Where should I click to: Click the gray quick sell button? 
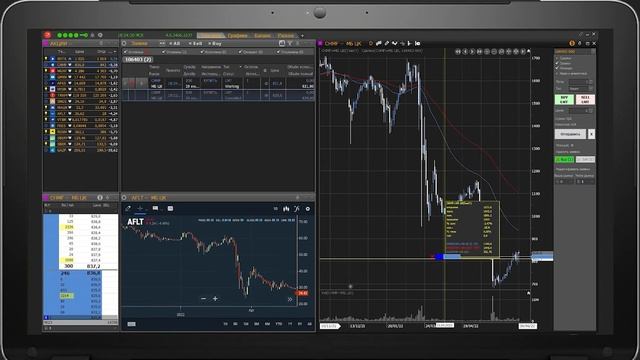point(585,160)
